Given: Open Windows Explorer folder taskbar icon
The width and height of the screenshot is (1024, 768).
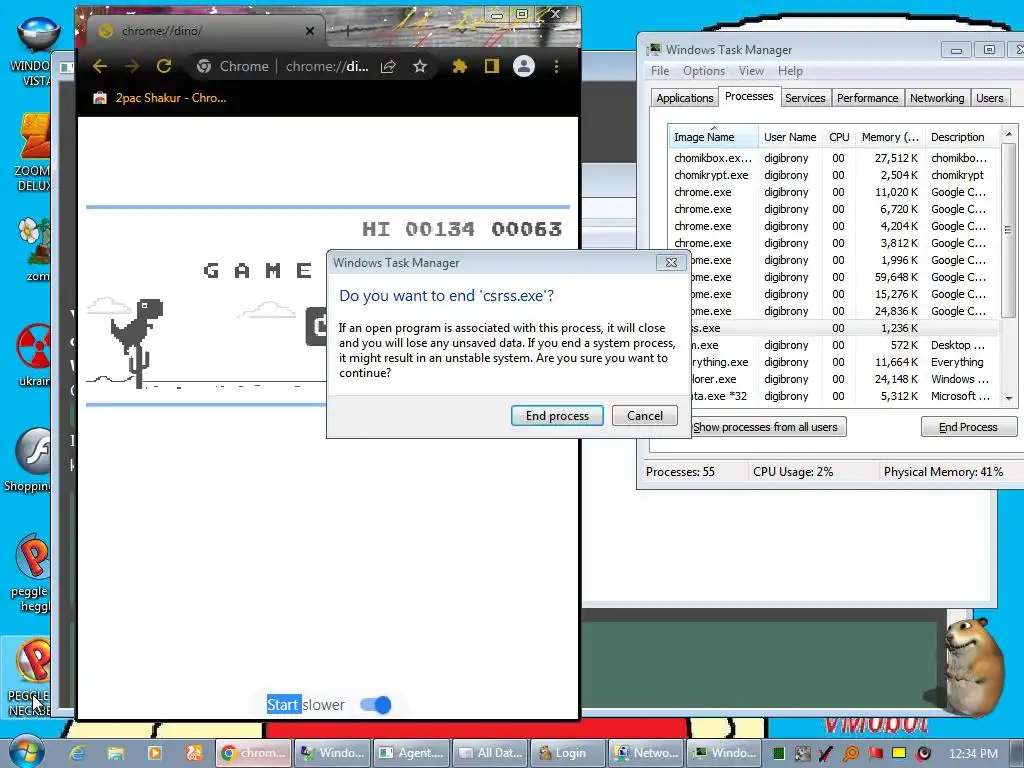Looking at the screenshot, I should click(116, 753).
